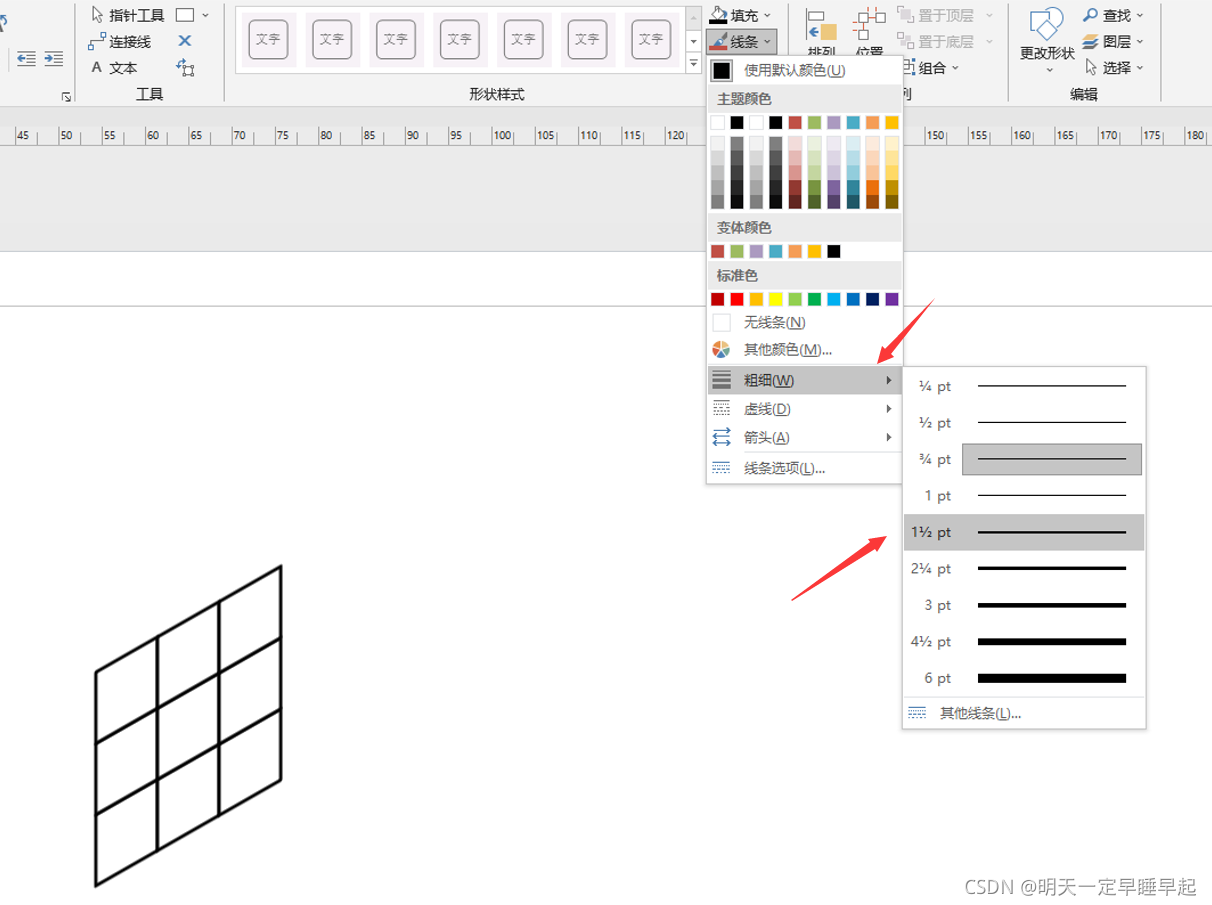Click the Other Colors (其他颜色) color wheel

[x=721, y=349]
